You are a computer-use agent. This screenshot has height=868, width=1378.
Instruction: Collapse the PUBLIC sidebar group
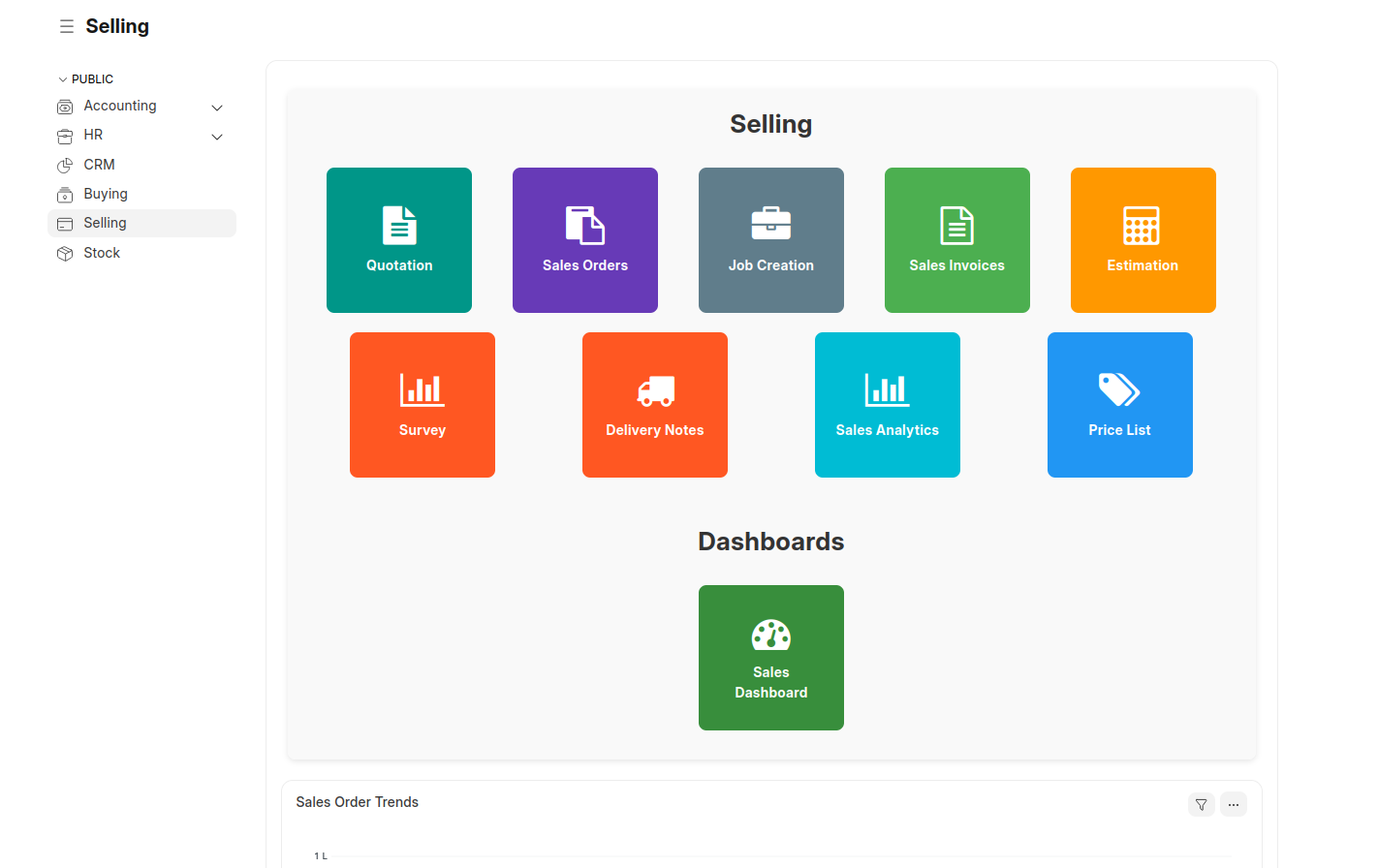[63, 79]
